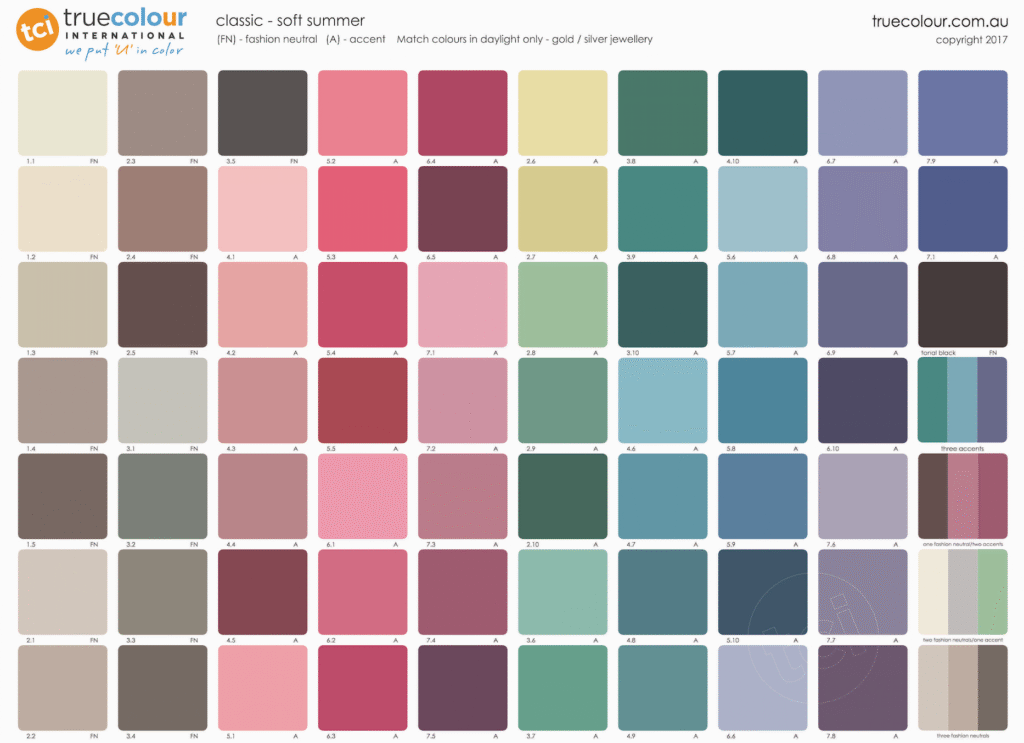Select the dark plum swatch 7.5
Viewport: 1024px width, 743px height.
click(462, 688)
